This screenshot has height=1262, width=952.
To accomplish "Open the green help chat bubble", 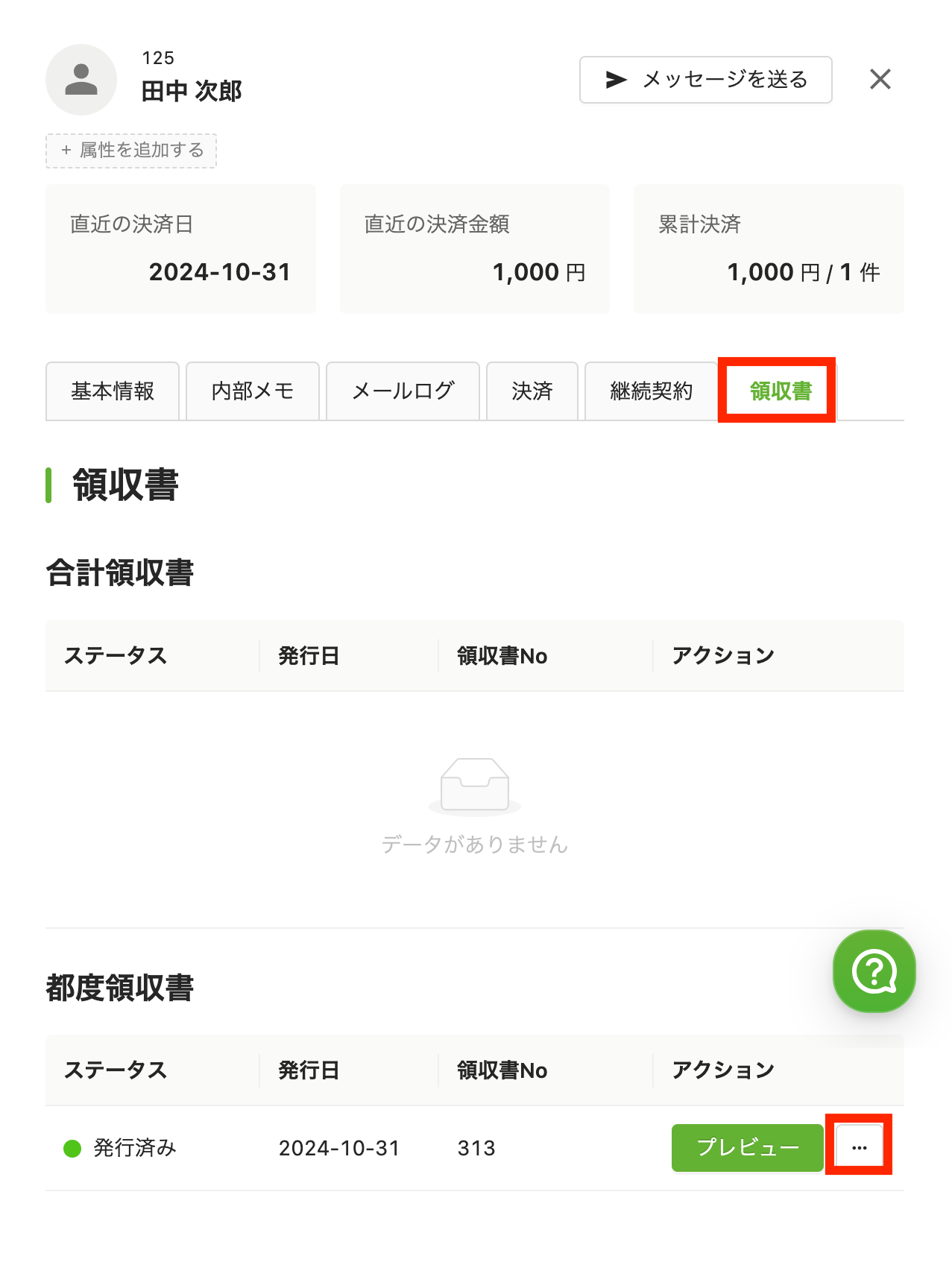I will pos(874,971).
